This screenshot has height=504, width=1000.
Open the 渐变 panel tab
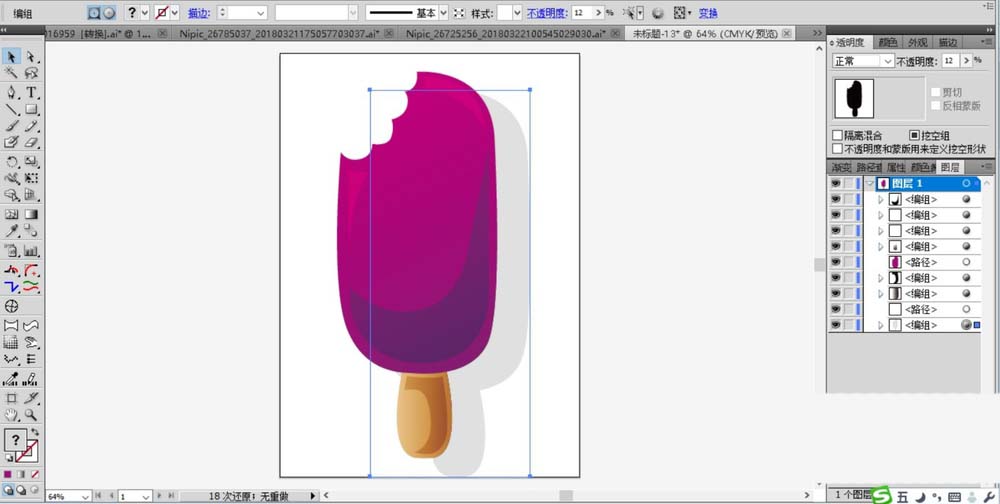tap(841, 167)
